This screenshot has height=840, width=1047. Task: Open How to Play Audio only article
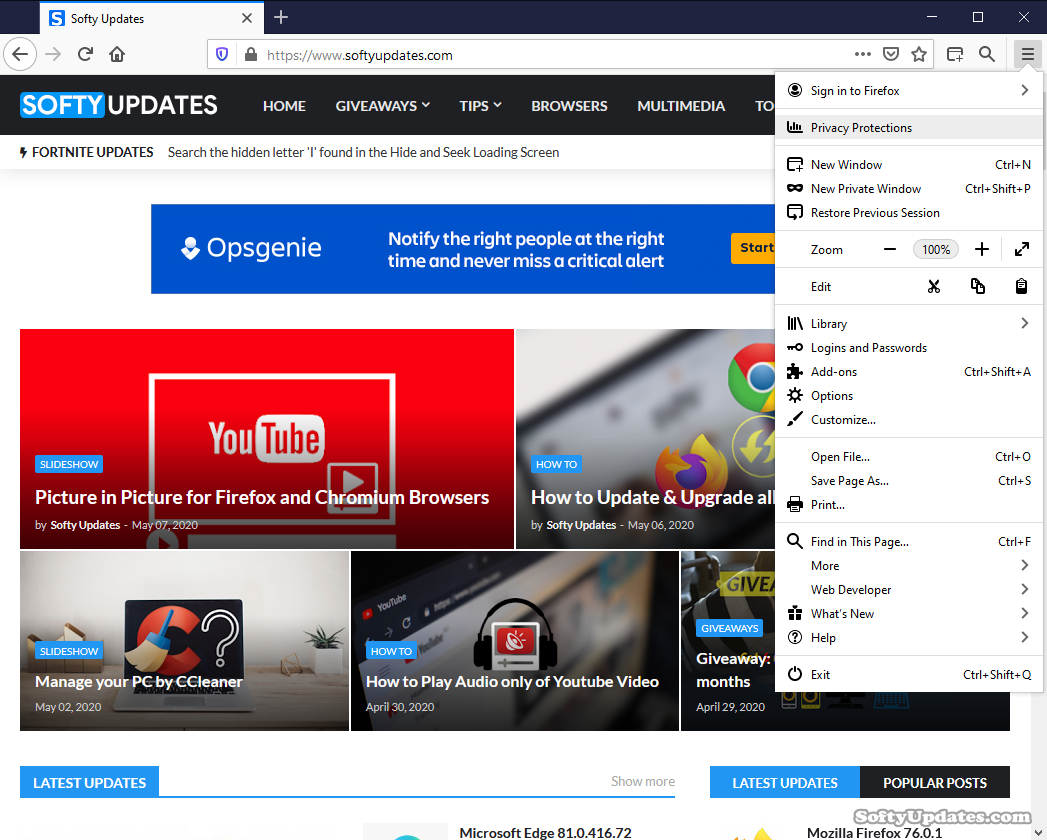[512, 682]
